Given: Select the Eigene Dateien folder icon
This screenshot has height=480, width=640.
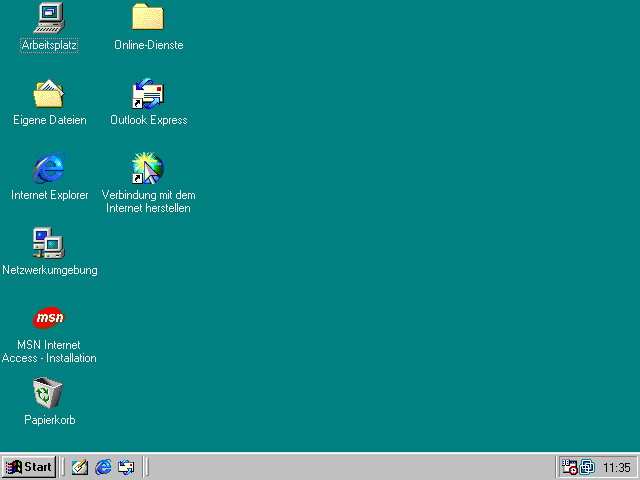Looking at the screenshot, I should tap(49, 93).
